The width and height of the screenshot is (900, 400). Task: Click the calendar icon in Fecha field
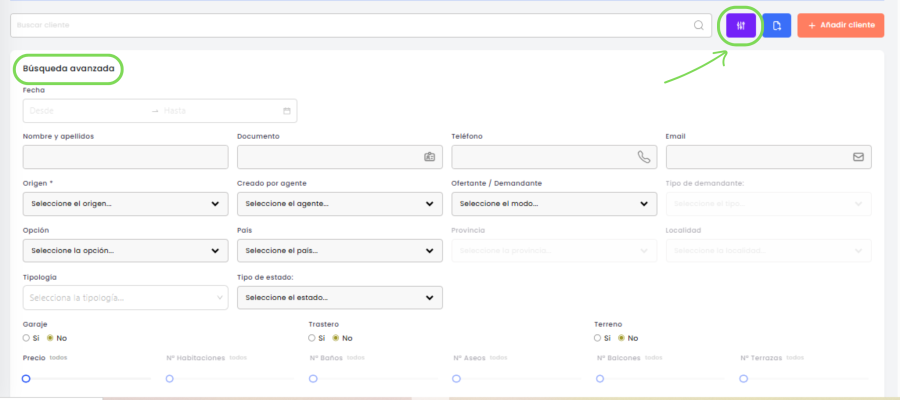pyautogui.click(x=286, y=111)
